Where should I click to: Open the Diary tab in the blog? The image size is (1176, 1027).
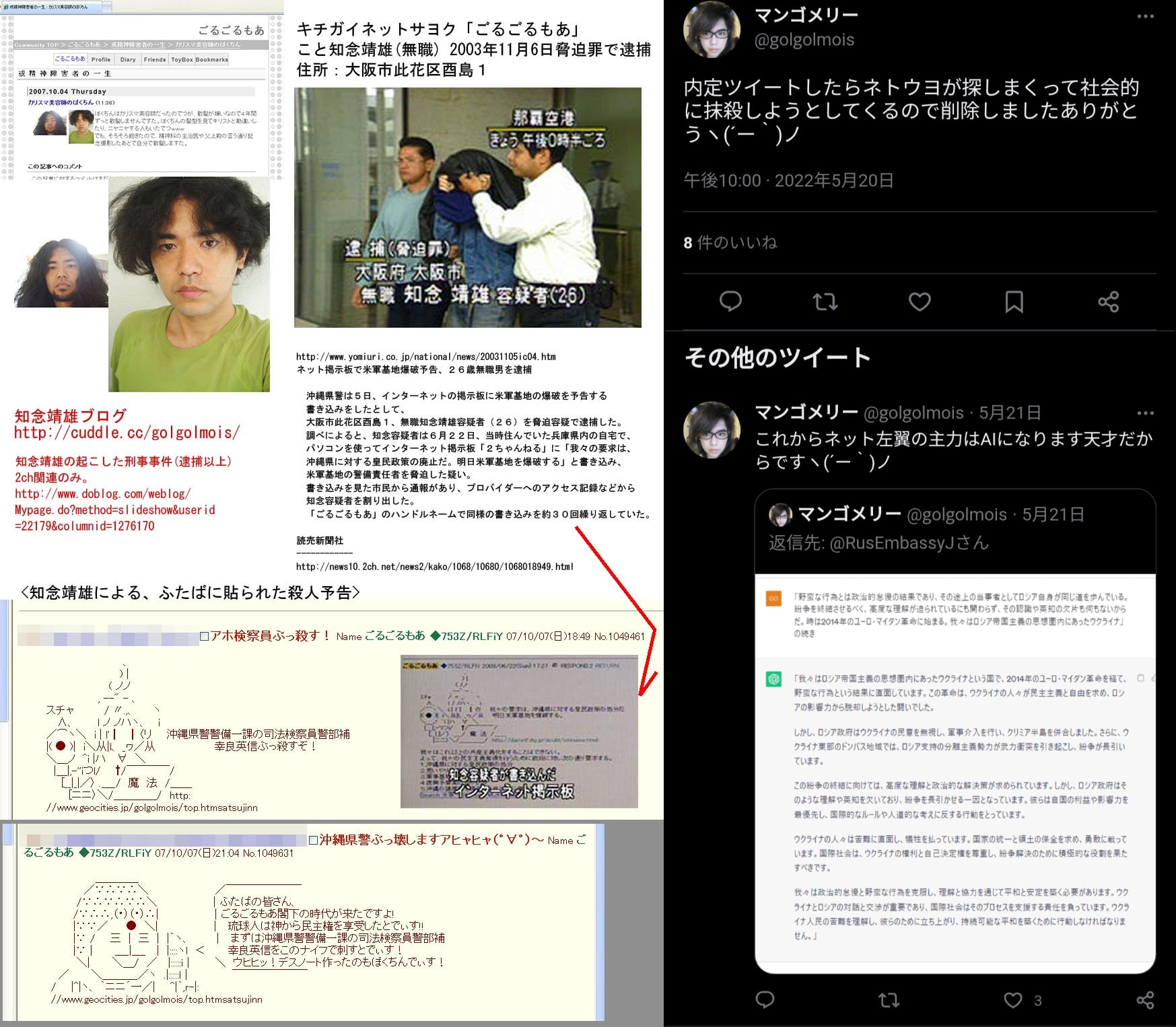[128, 59]
